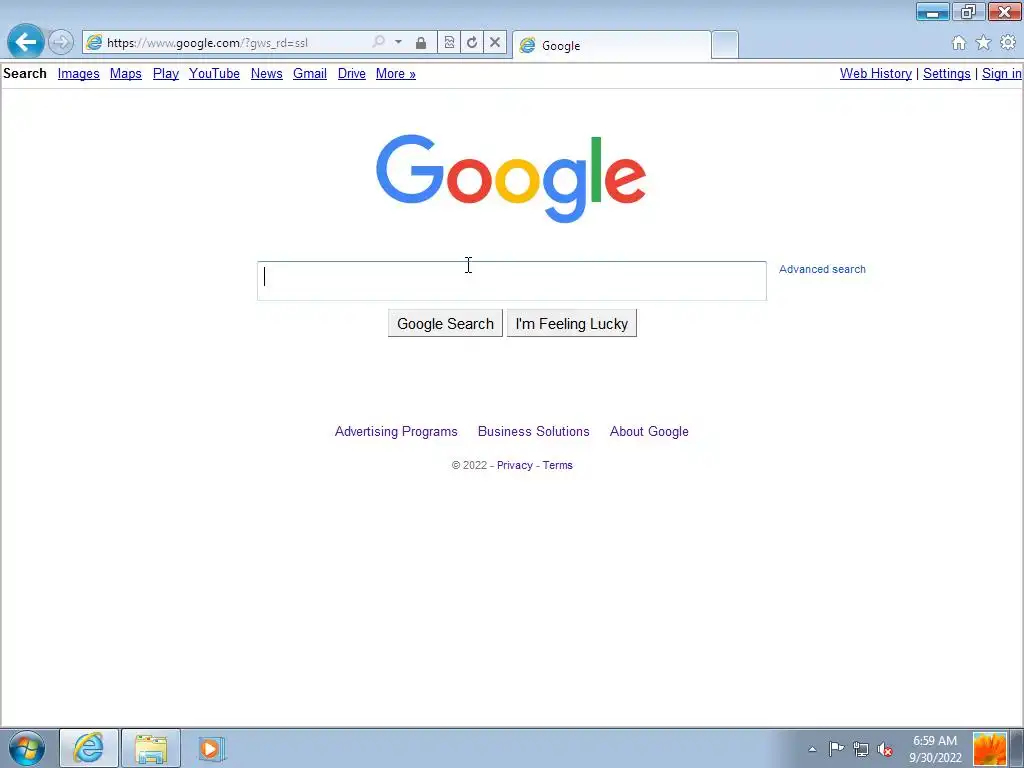Toggle the Compatibility View icon
The height and width of the screenshot is (768, 1024).
pos(449,42)
